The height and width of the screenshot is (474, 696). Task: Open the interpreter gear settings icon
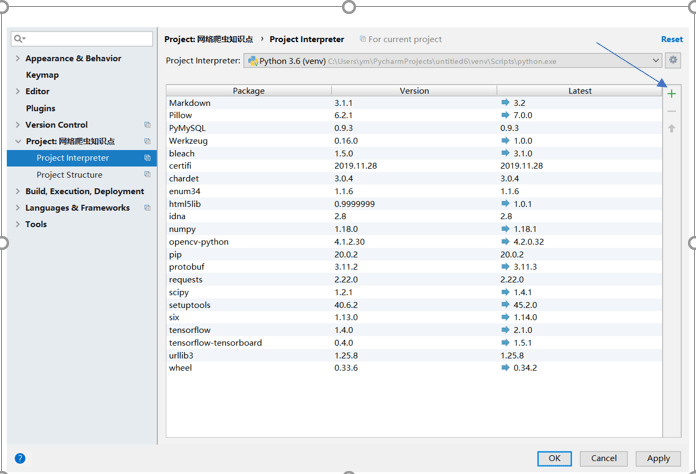coord(673,60)
